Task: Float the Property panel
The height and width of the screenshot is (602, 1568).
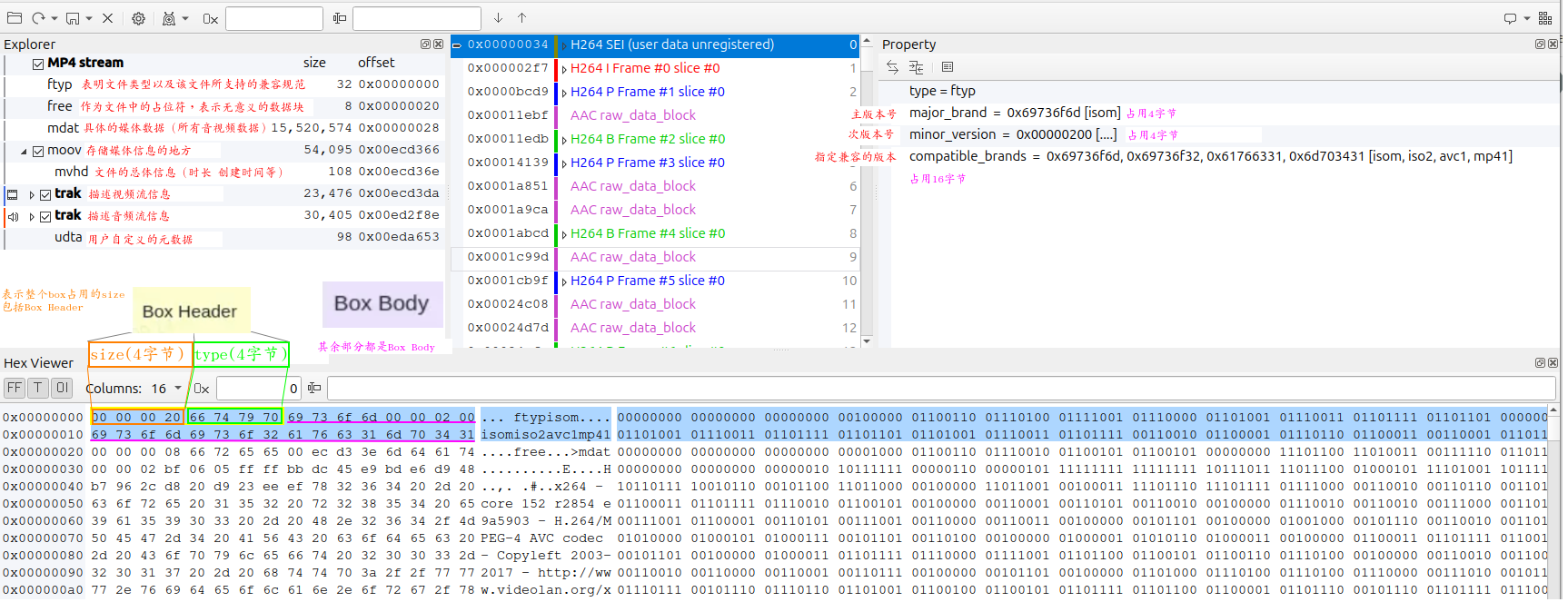Action: (x=1540, y=44)
